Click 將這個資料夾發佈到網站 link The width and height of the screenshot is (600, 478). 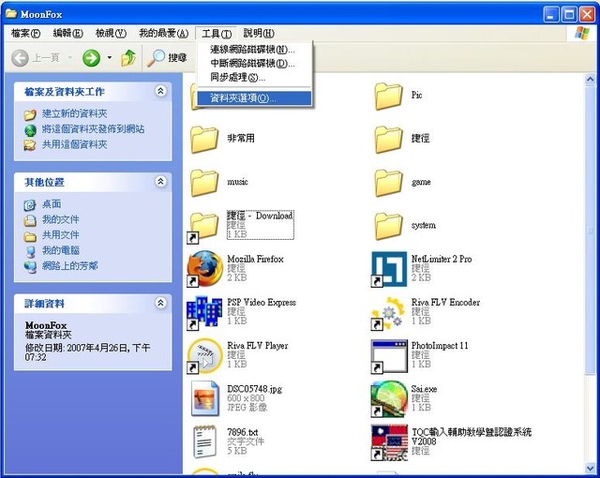[93, 129]
